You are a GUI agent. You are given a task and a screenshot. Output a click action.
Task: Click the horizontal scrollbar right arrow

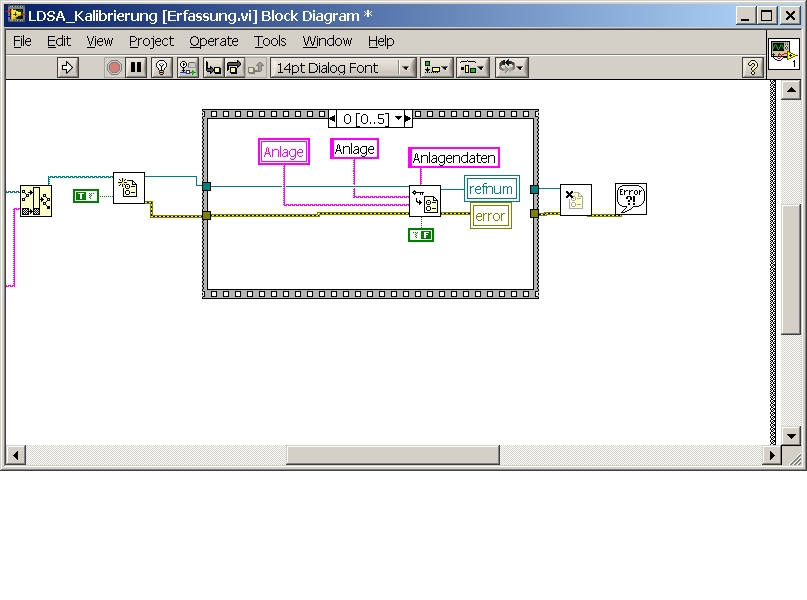point(771,455)
